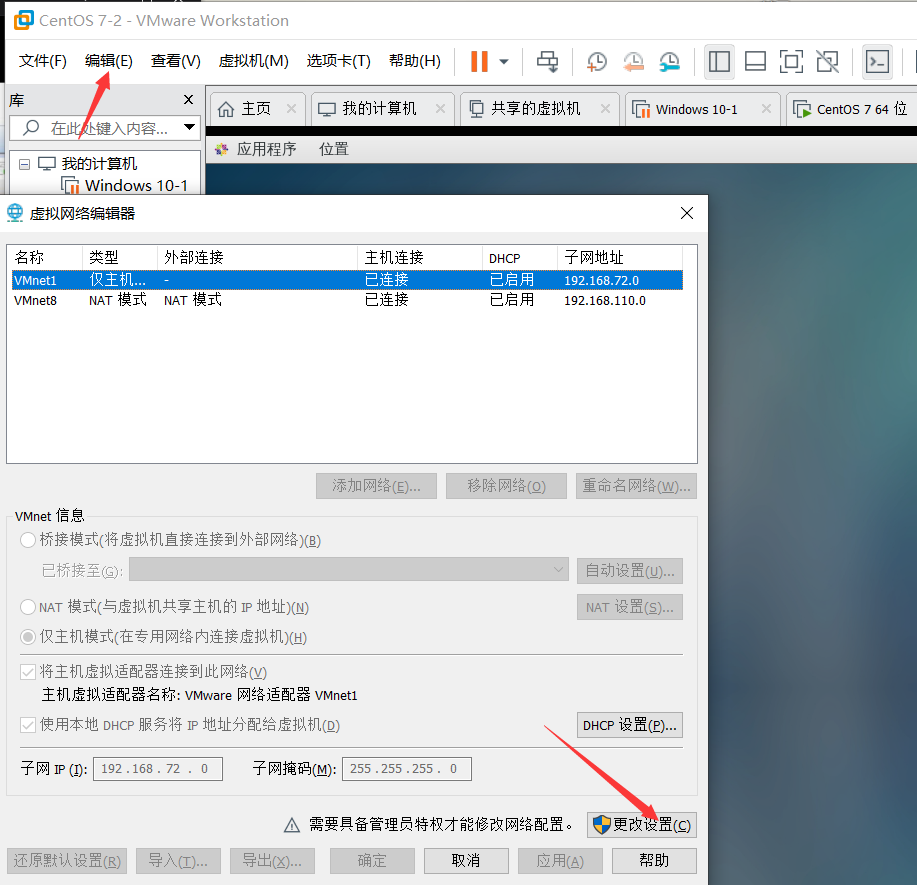Collapse the My Computer tree node
917x885 pixels.
pos(25,164)
